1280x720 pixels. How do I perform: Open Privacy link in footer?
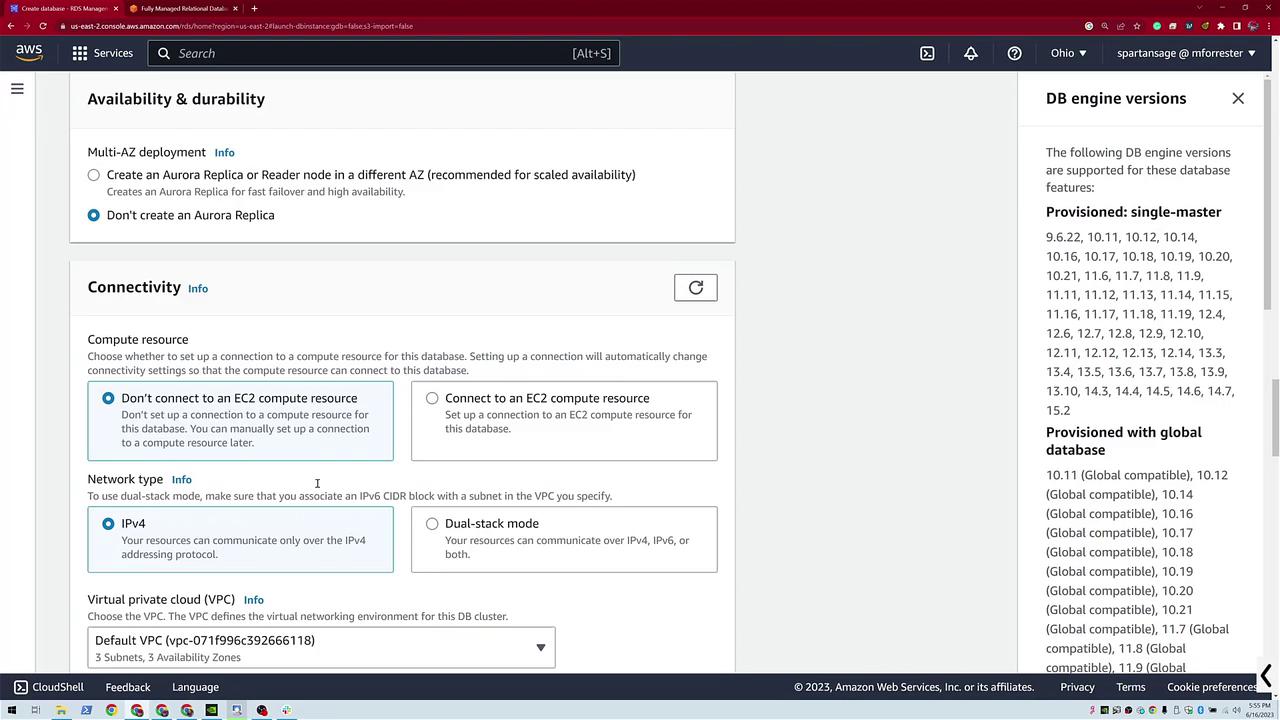coord(1077,687)
